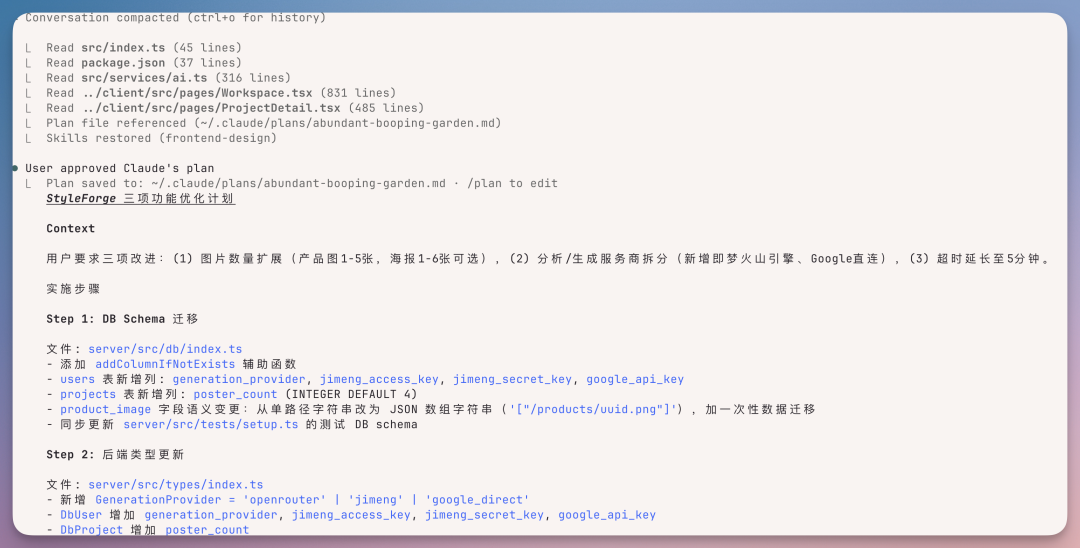Select the Workspace.tsx (831 lines) row
The image size is (1080, 548).
(221, 93)
